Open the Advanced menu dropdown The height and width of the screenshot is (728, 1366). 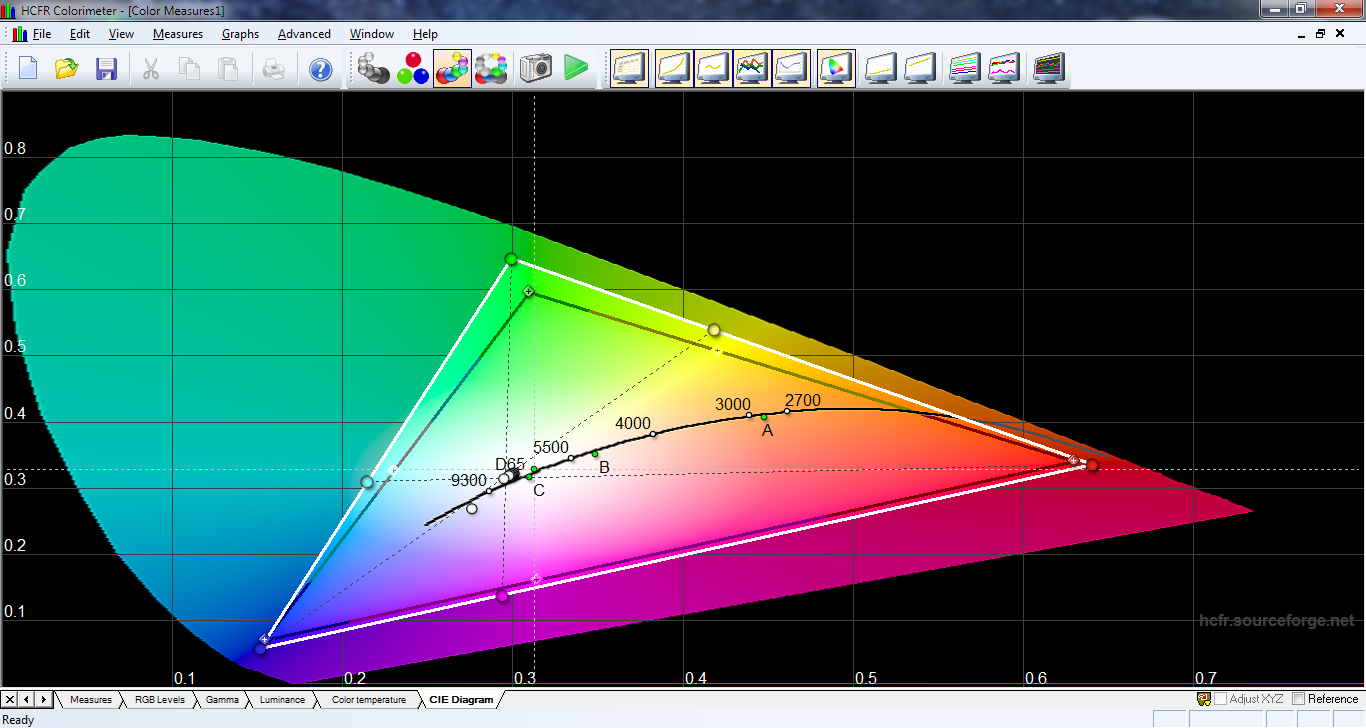pos(304,34)
